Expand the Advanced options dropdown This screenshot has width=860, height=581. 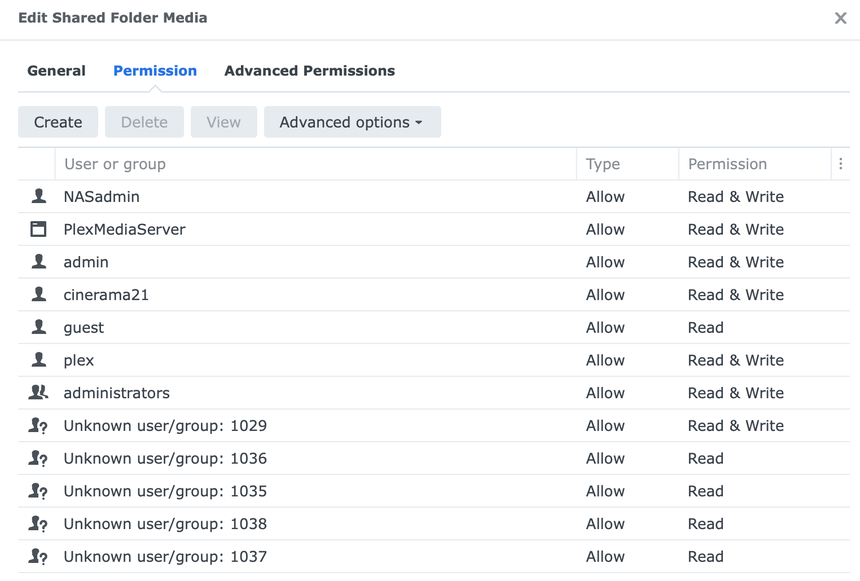point(352,122)
